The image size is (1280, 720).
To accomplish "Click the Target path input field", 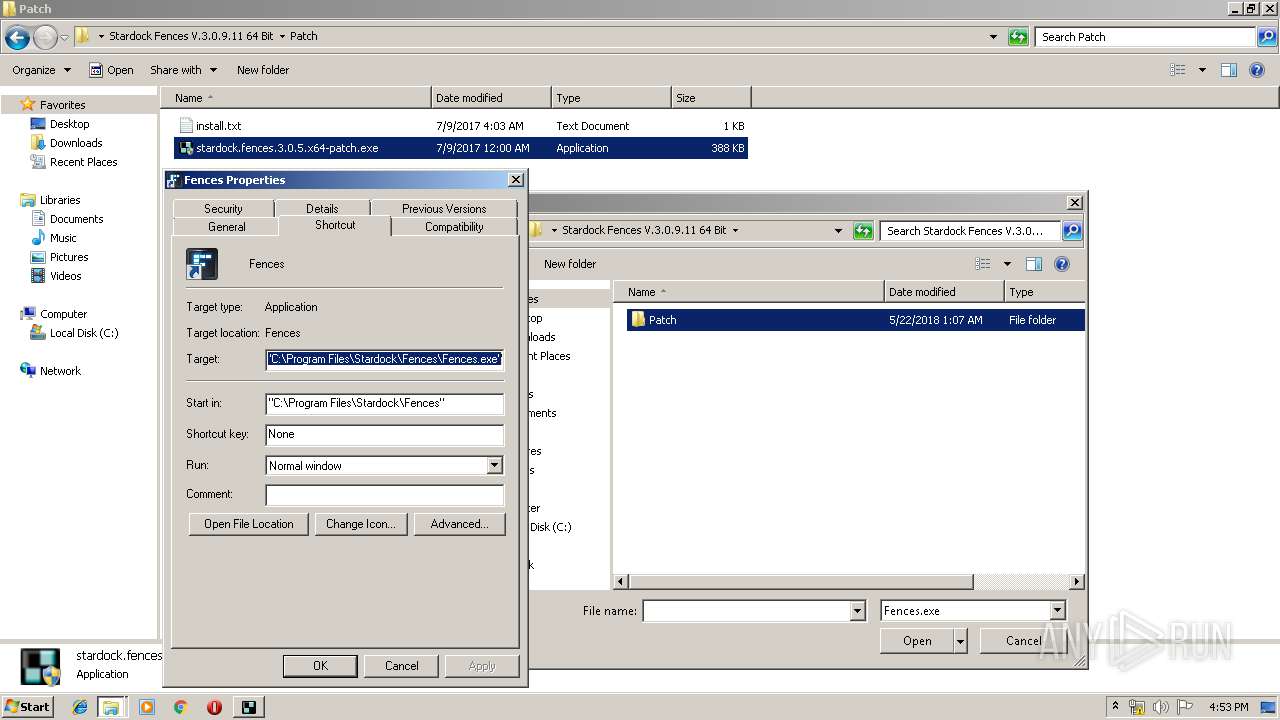I will pyautogui.click(x=385, y=359).
